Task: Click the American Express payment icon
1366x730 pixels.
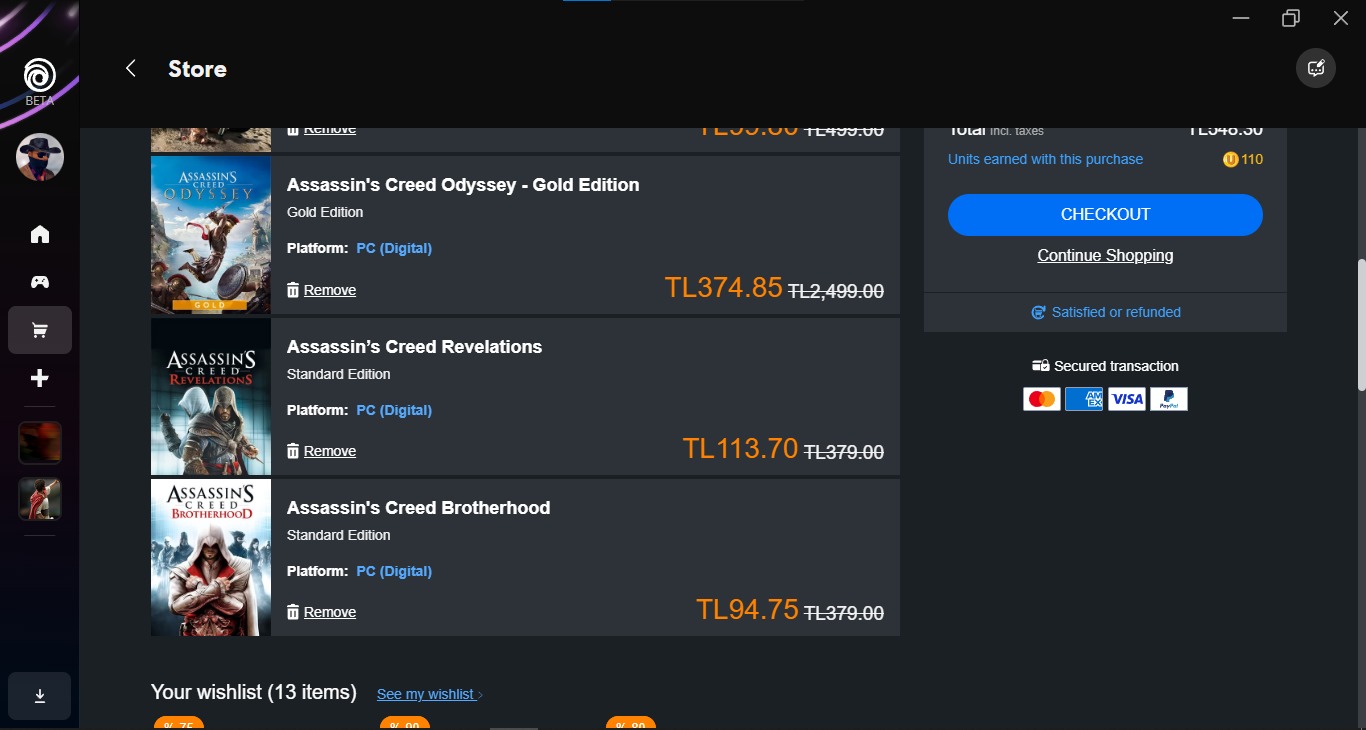Action: [1084, 399]
